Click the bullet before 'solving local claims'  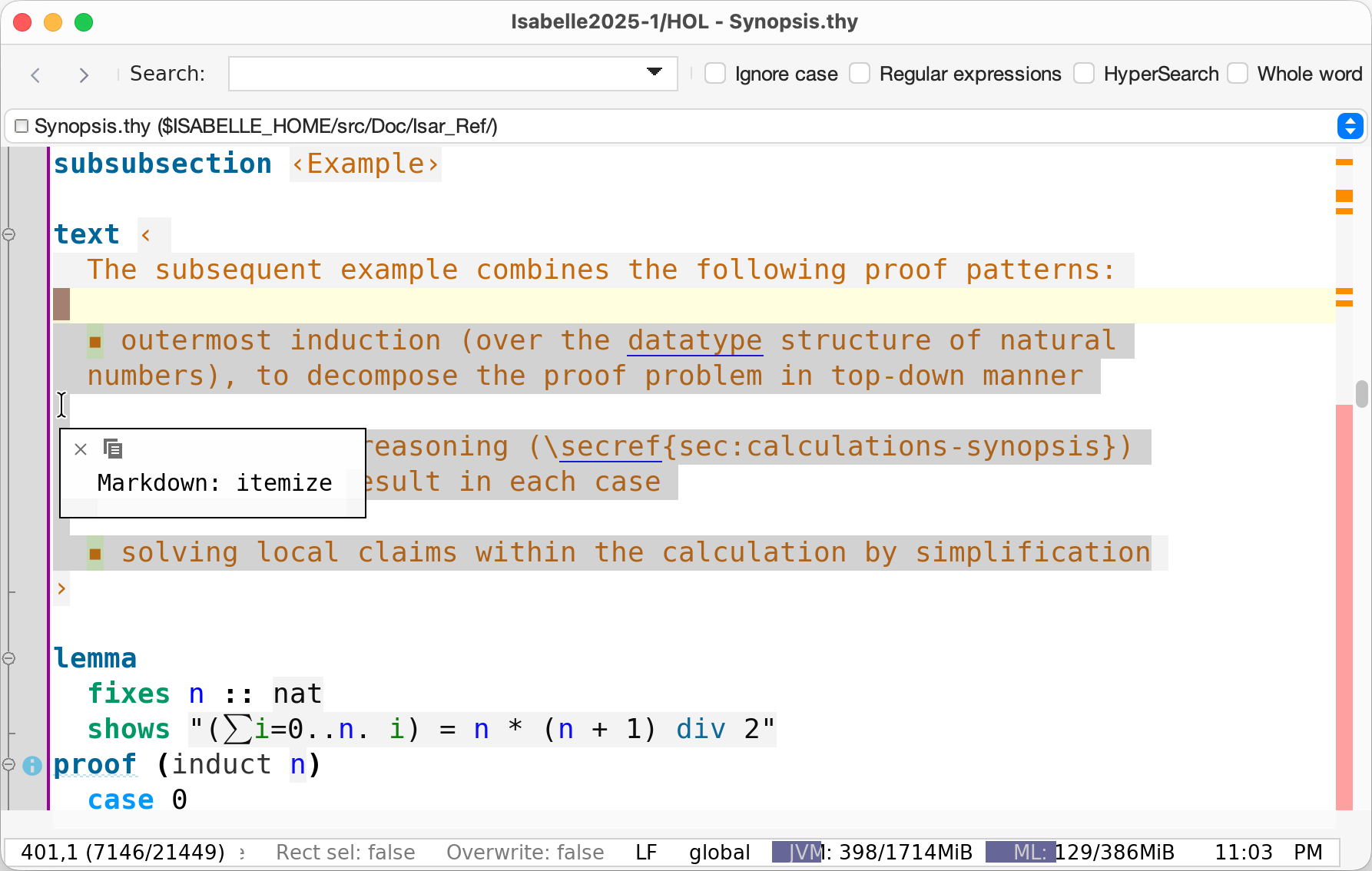click(x=95, y=553)
